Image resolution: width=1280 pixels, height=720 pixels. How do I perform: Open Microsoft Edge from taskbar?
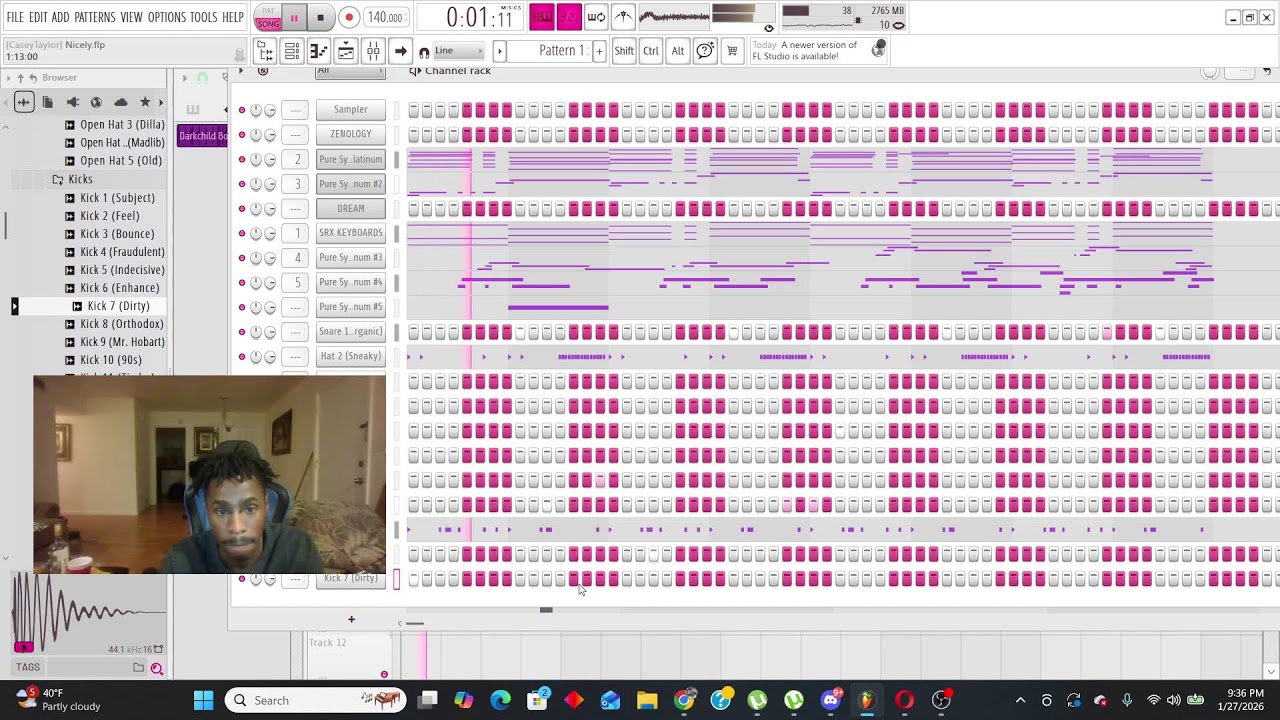(500, 700)
